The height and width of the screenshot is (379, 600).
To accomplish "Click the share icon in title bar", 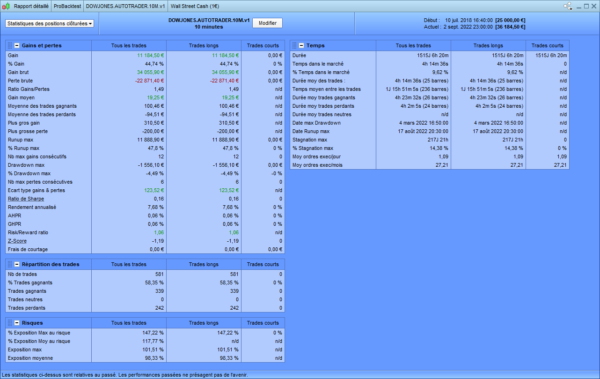I will click(568, 6).
